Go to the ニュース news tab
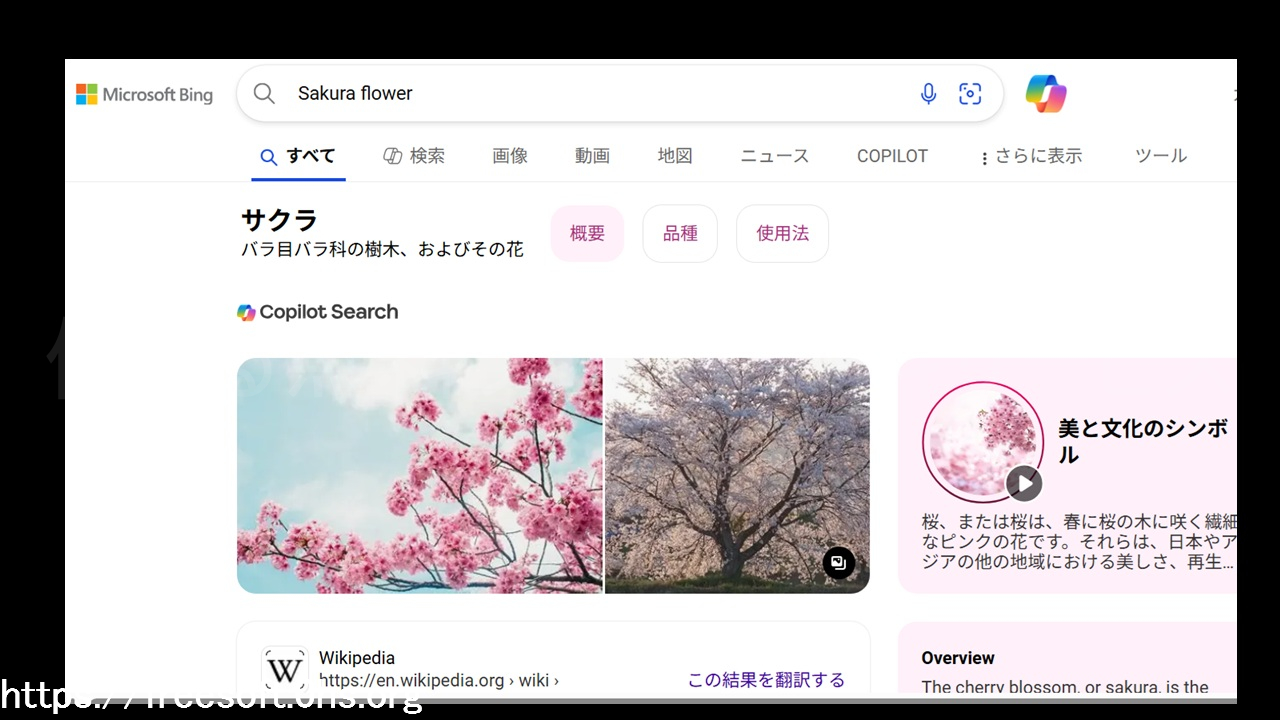The image size is (1280, 720). 774,156
